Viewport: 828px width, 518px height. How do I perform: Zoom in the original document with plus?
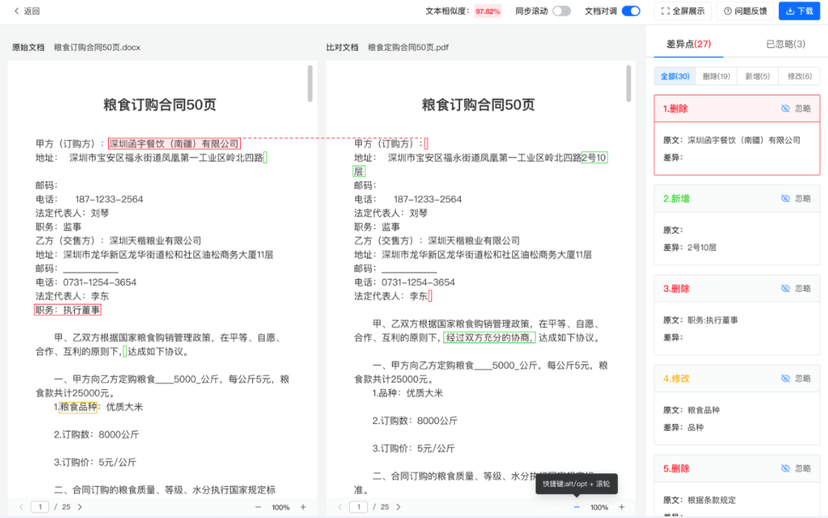coord(303,507)
